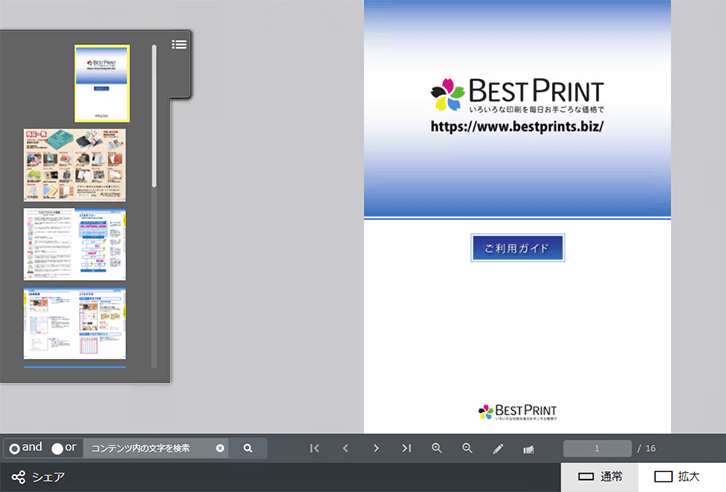This screenshot has width=726, height=492.
Task: Go to the previous page
Action: [x=345, y=448]
